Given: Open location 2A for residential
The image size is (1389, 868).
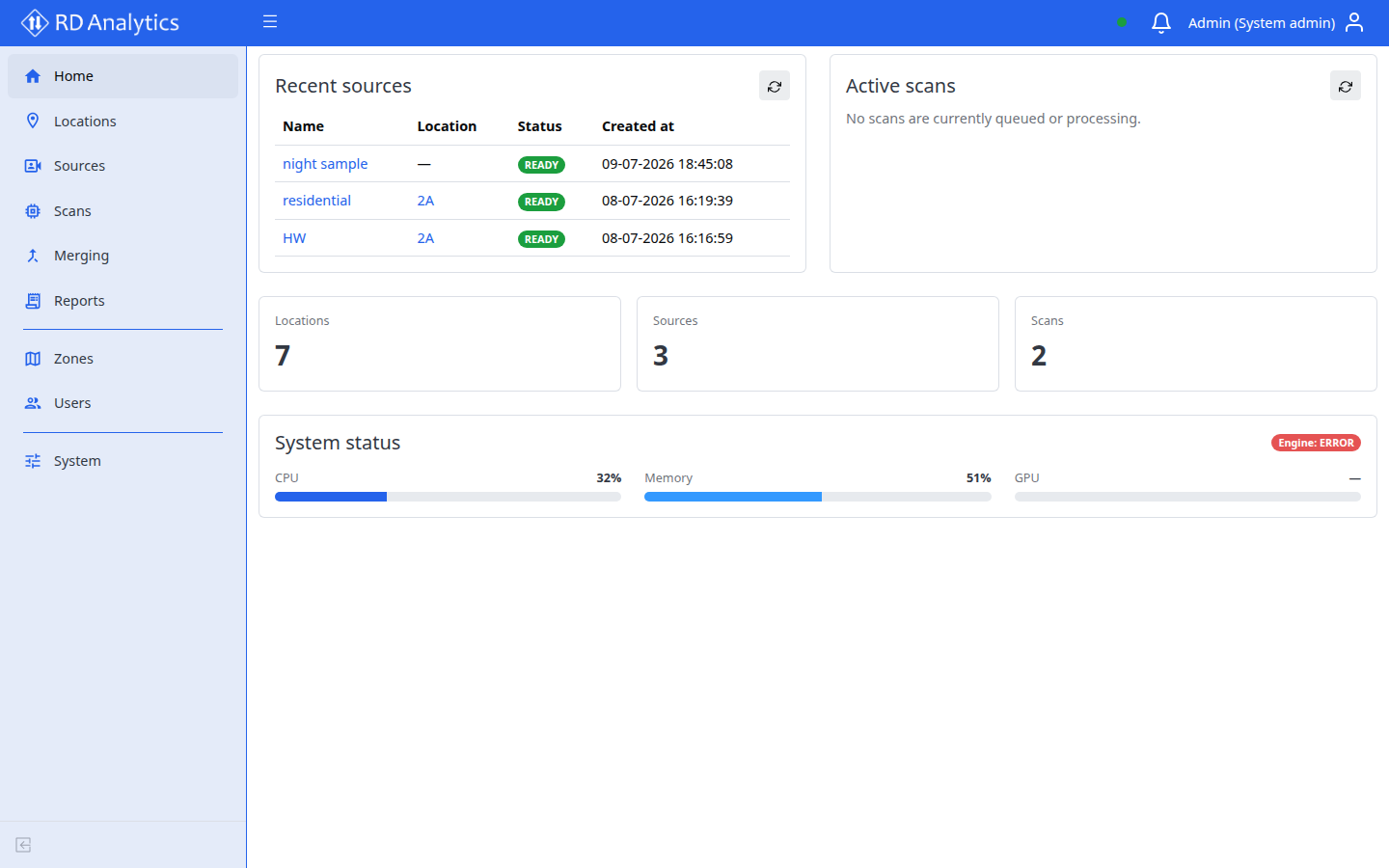Looking at the screenshot, I should pos(425,201).
